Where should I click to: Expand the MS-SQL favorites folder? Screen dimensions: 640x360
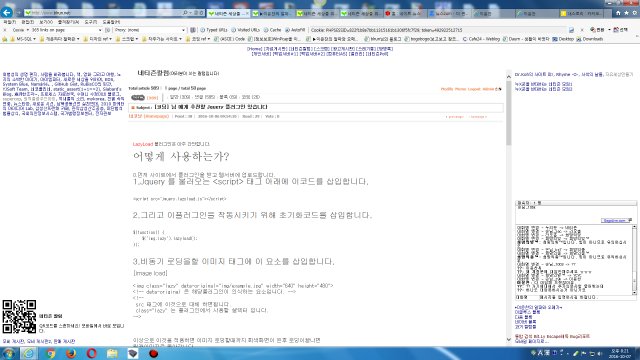point(23,39)
